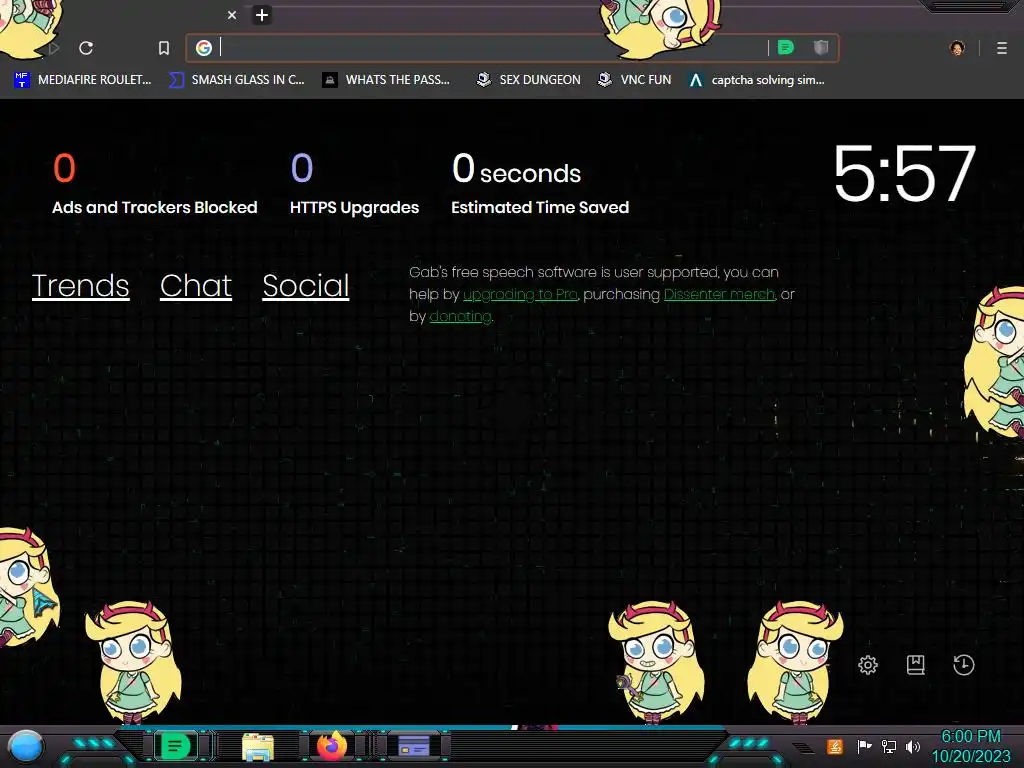Open the Social link
The height and width of the screenshot is (768, 1024).
click(306, 286)
